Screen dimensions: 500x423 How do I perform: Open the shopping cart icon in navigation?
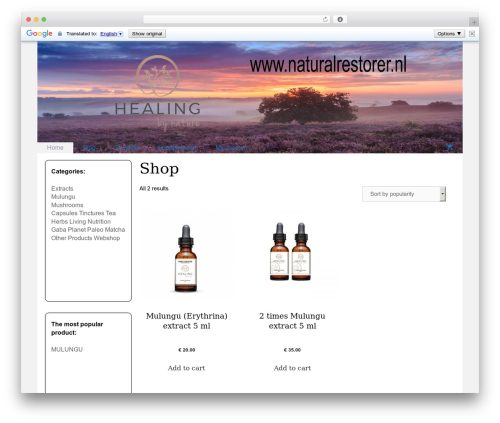pyautogui.click(x=450, y=147)
